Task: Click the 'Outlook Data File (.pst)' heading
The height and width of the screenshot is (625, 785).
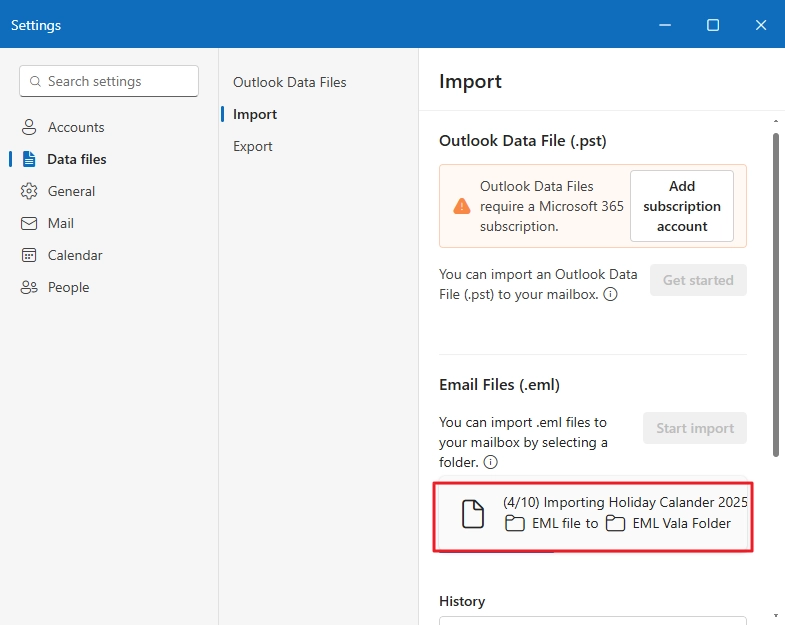Action: coord(523,141)
